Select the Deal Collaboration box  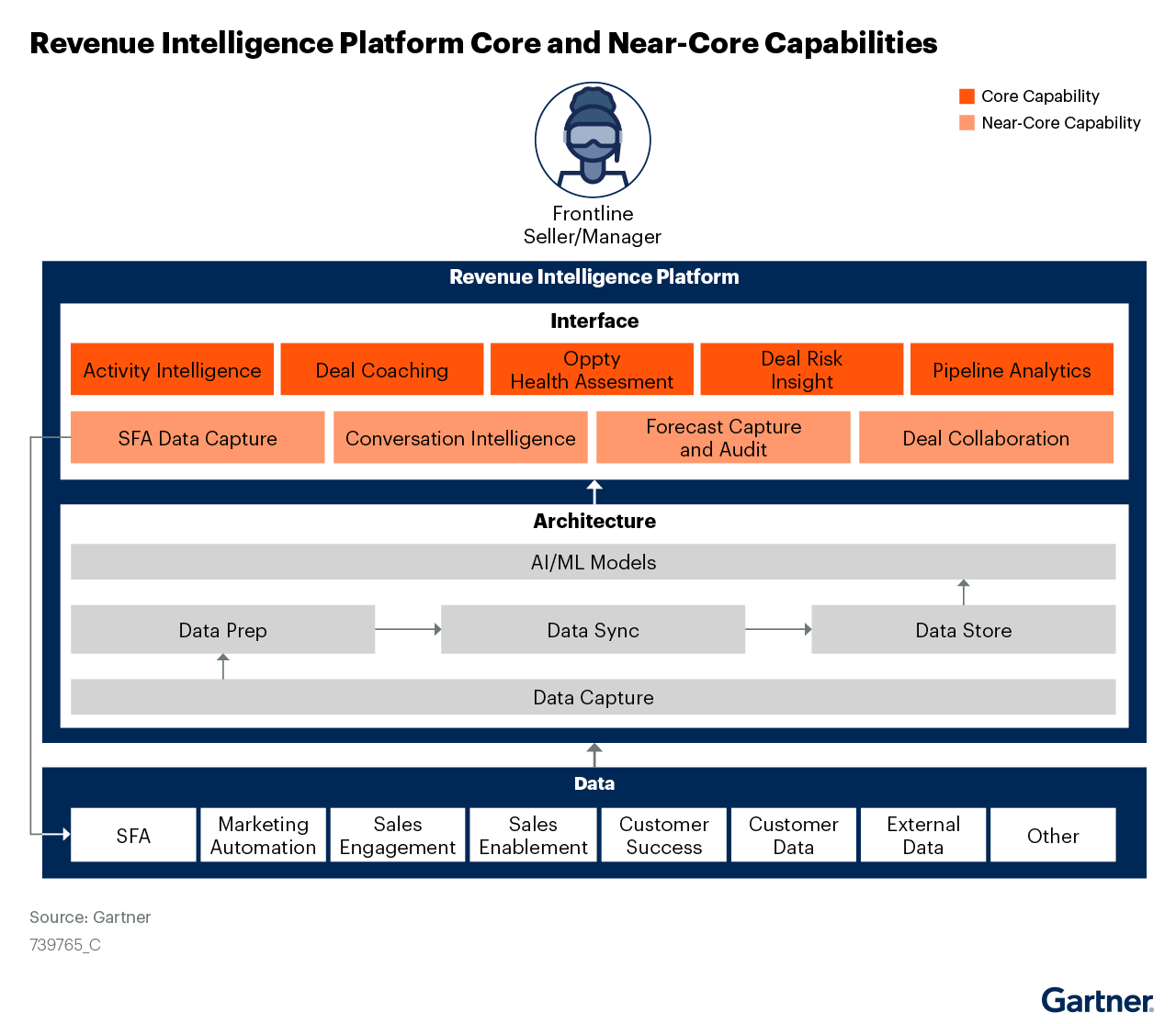tap(986, 437)
